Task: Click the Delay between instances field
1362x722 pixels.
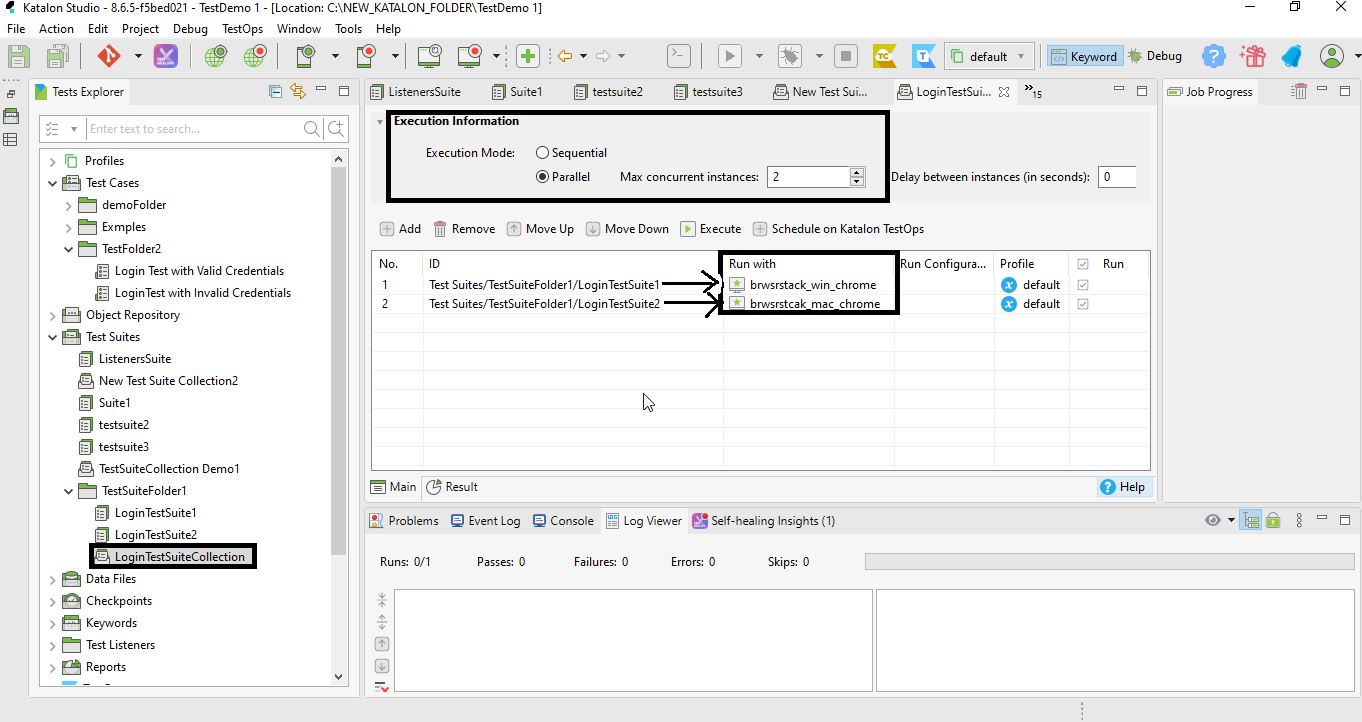Action: click(1117, 177)
